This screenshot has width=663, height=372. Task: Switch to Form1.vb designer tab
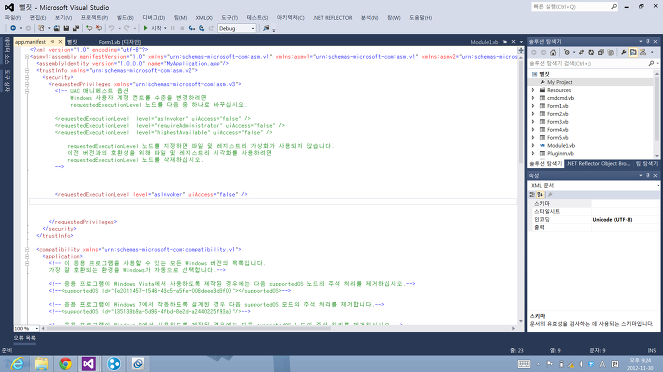tap(120, 42)
